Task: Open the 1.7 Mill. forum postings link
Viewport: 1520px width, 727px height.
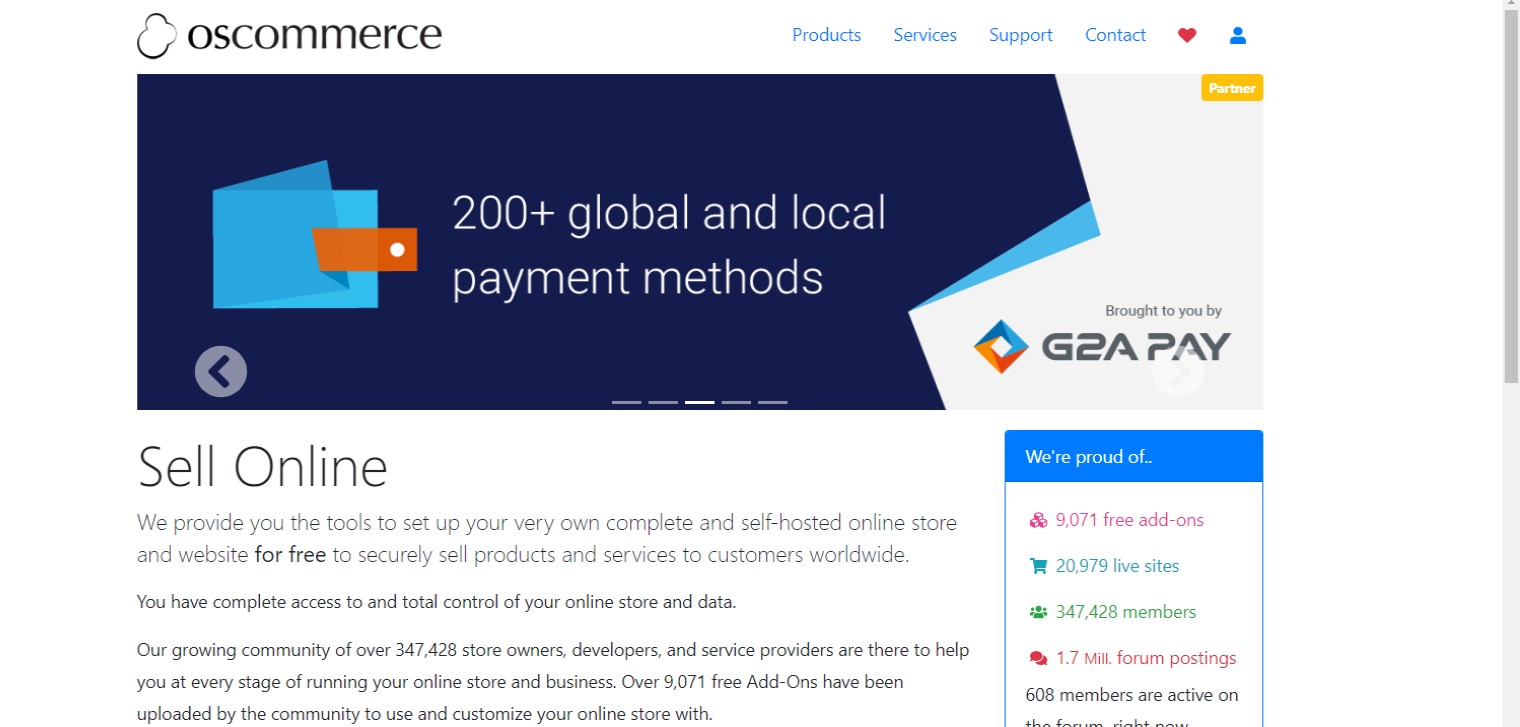Action: coord(1146,658)
